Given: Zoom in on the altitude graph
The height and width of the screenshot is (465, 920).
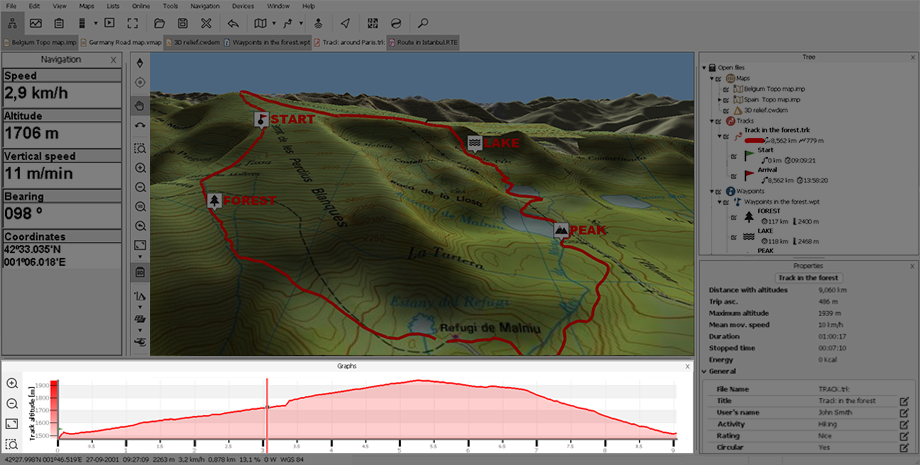Looking at the screenshot, I should pos(12,384).
